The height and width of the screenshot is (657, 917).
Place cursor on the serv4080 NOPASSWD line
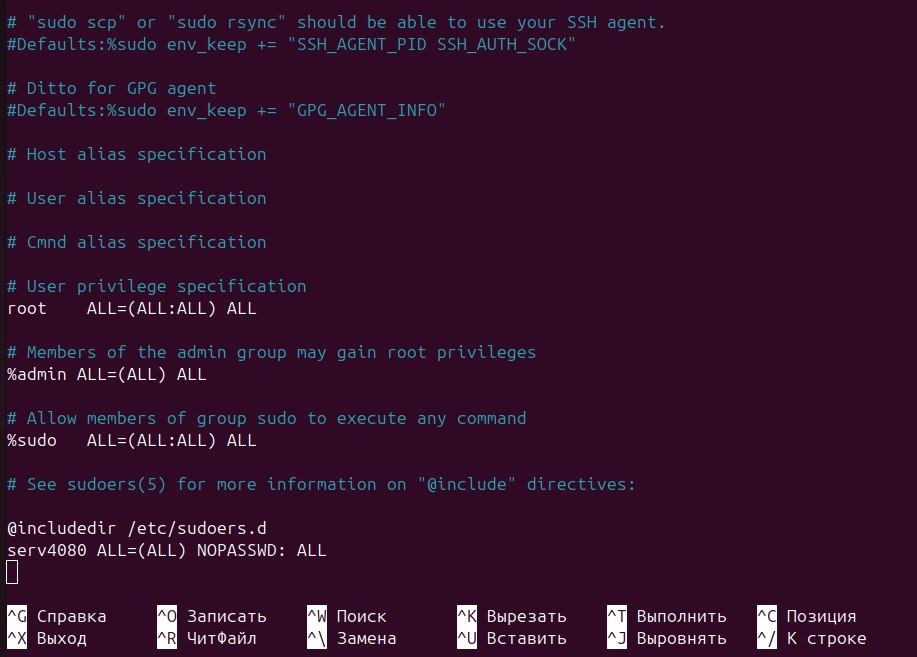pos(166,550)
